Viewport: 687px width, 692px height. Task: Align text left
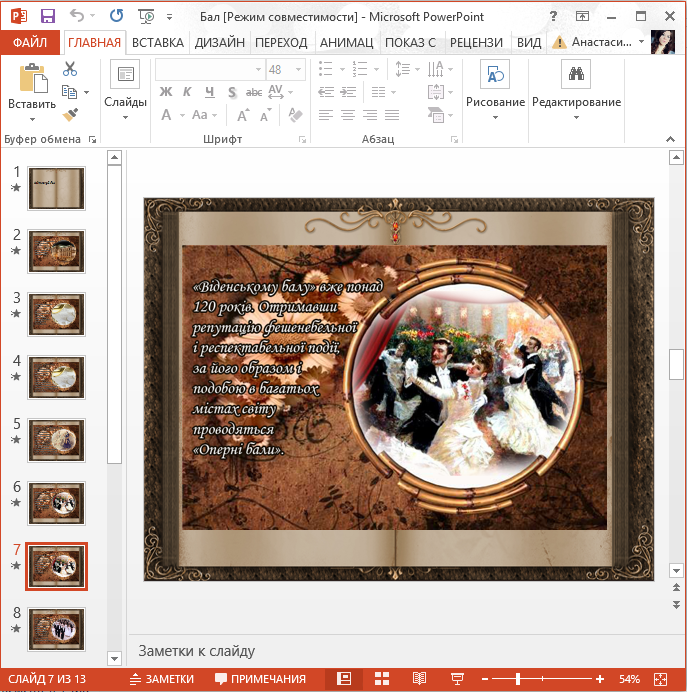pyautogui.click(x=326, y=115)
